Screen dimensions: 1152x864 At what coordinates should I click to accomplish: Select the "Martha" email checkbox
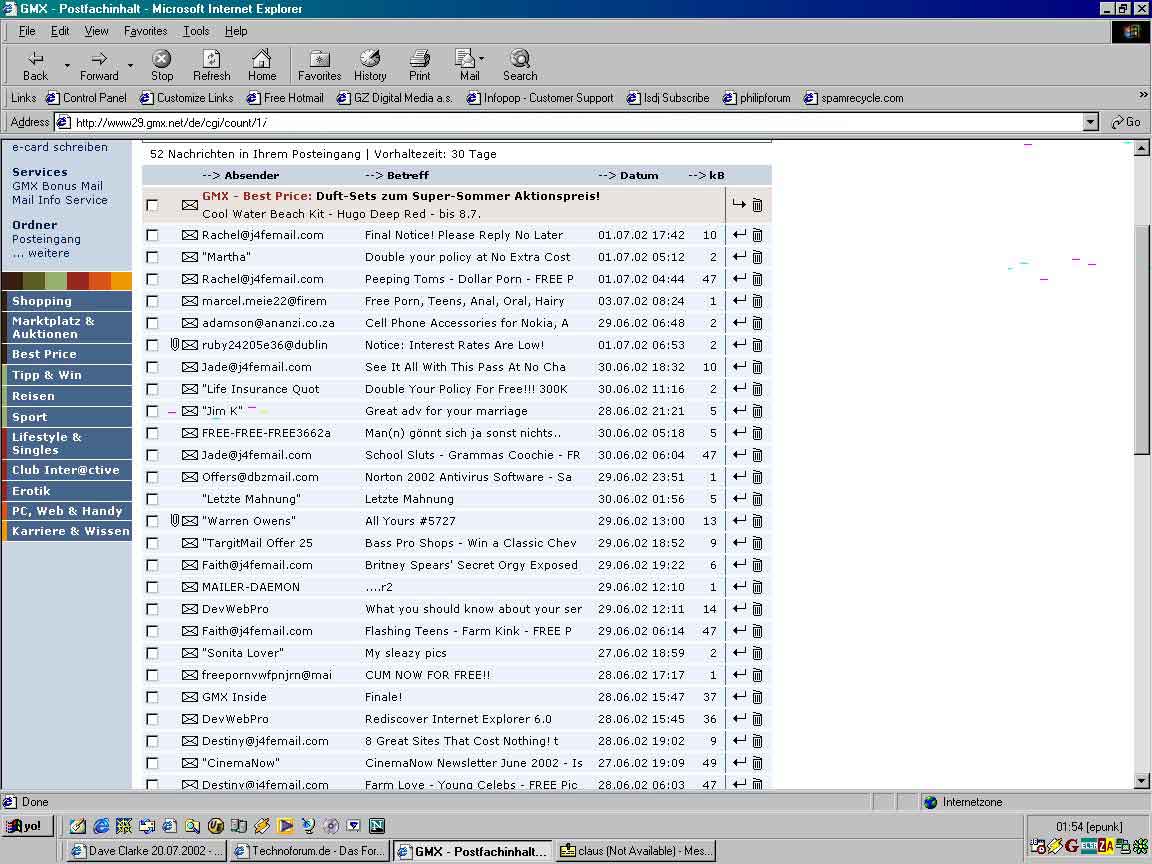click(x=152, y=257)
